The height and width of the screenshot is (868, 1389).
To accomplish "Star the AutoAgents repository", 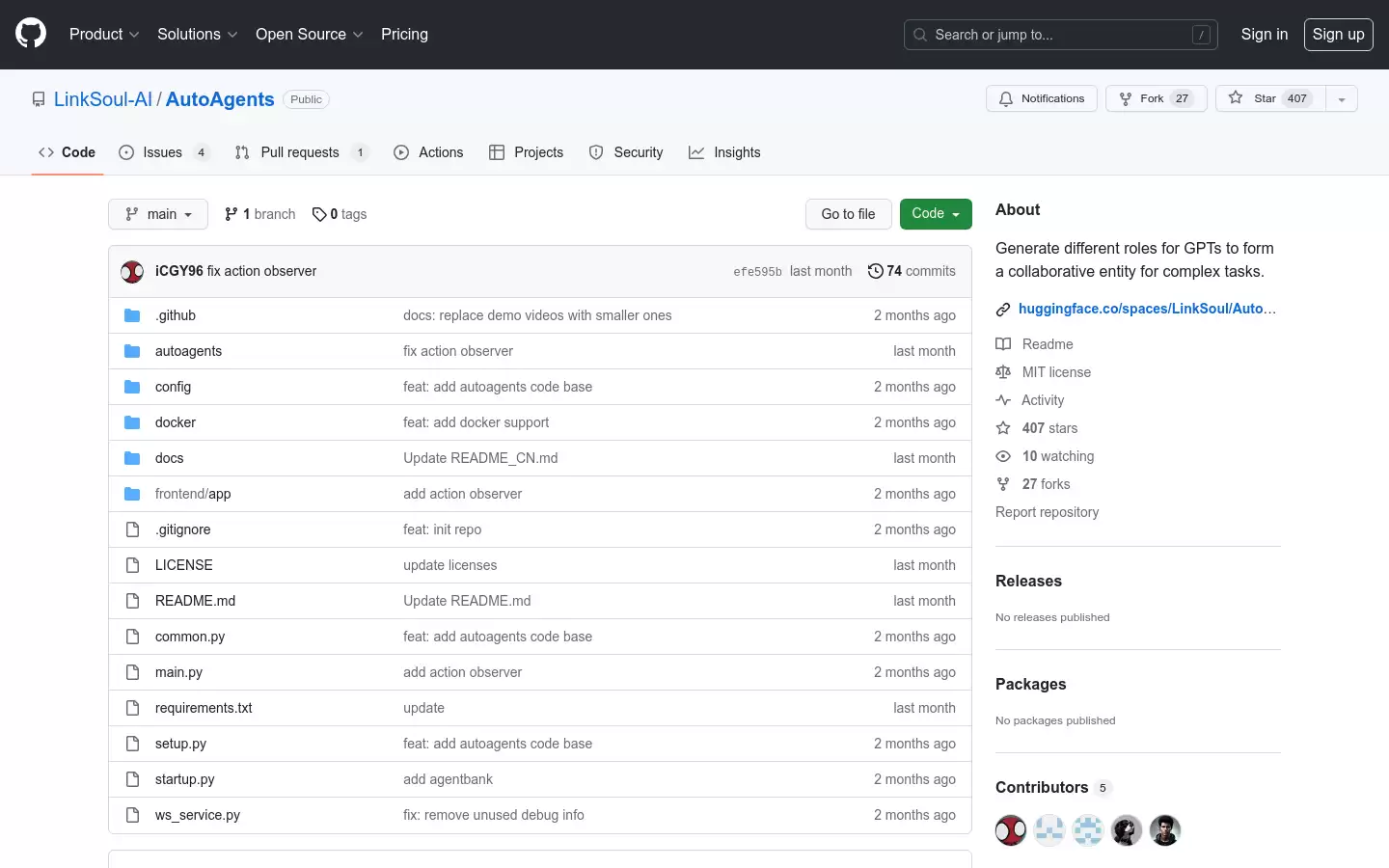I will click(x=1270, y=98).
